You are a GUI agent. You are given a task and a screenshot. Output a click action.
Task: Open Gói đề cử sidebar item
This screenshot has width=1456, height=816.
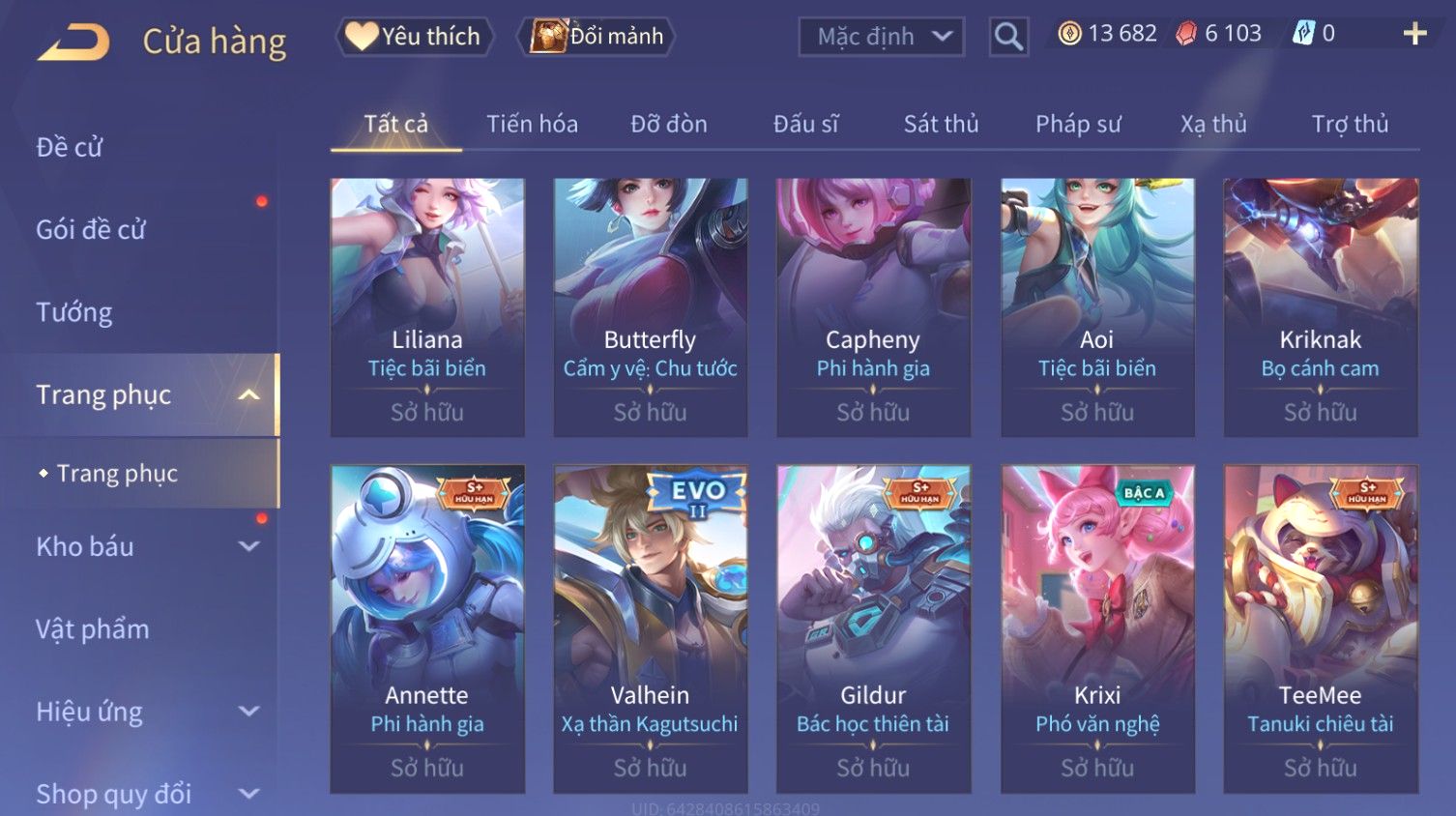click(91, 230)
